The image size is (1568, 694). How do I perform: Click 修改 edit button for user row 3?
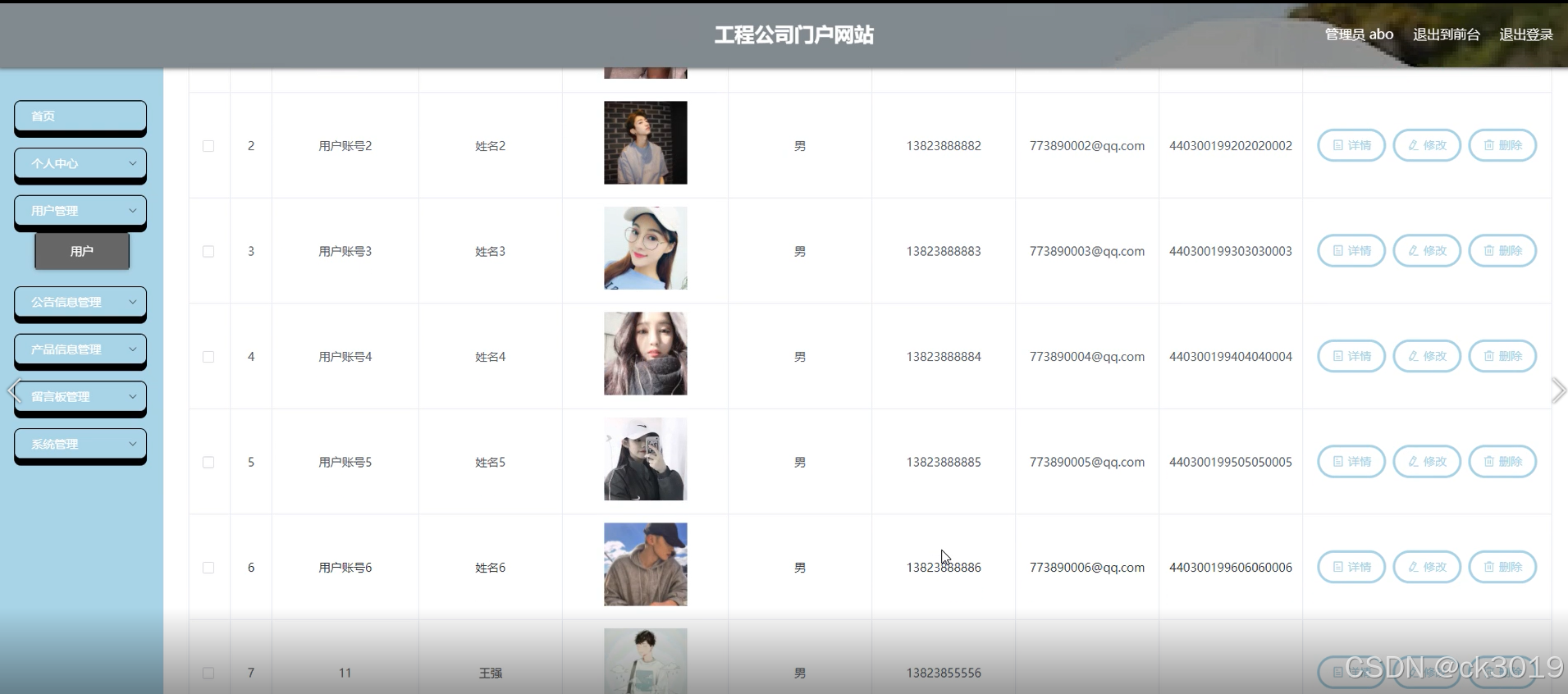pos(1427,251)
